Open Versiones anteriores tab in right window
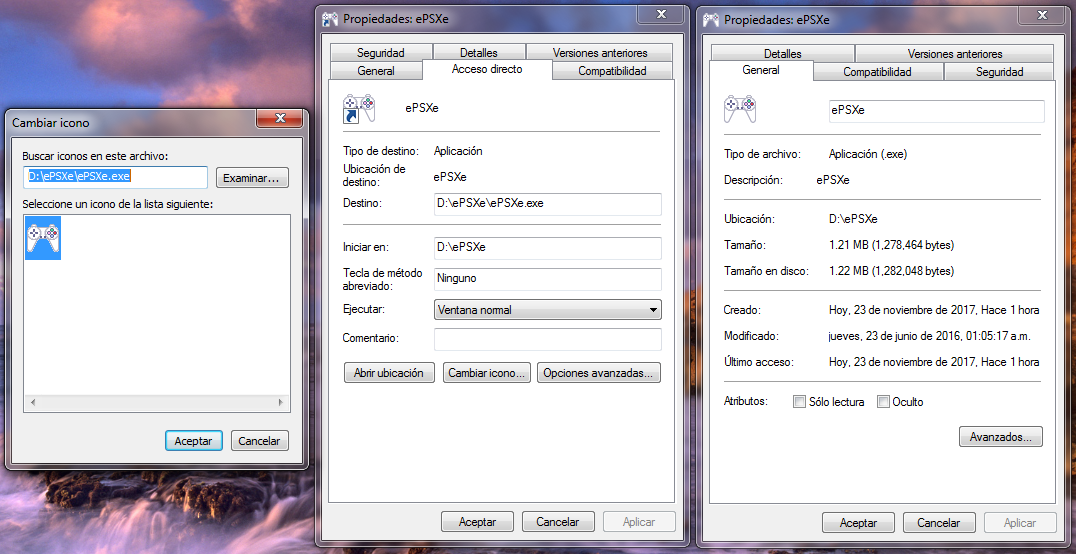The image size is (1076, 554). click(x=955, y=54)
